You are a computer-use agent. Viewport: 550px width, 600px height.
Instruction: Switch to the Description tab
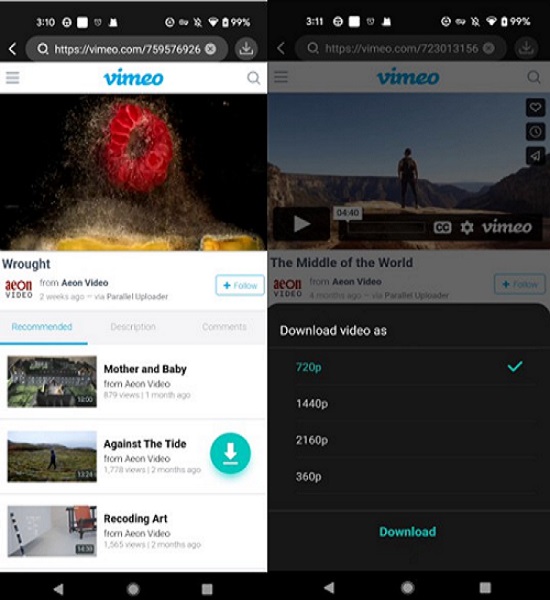pos(133,327)
